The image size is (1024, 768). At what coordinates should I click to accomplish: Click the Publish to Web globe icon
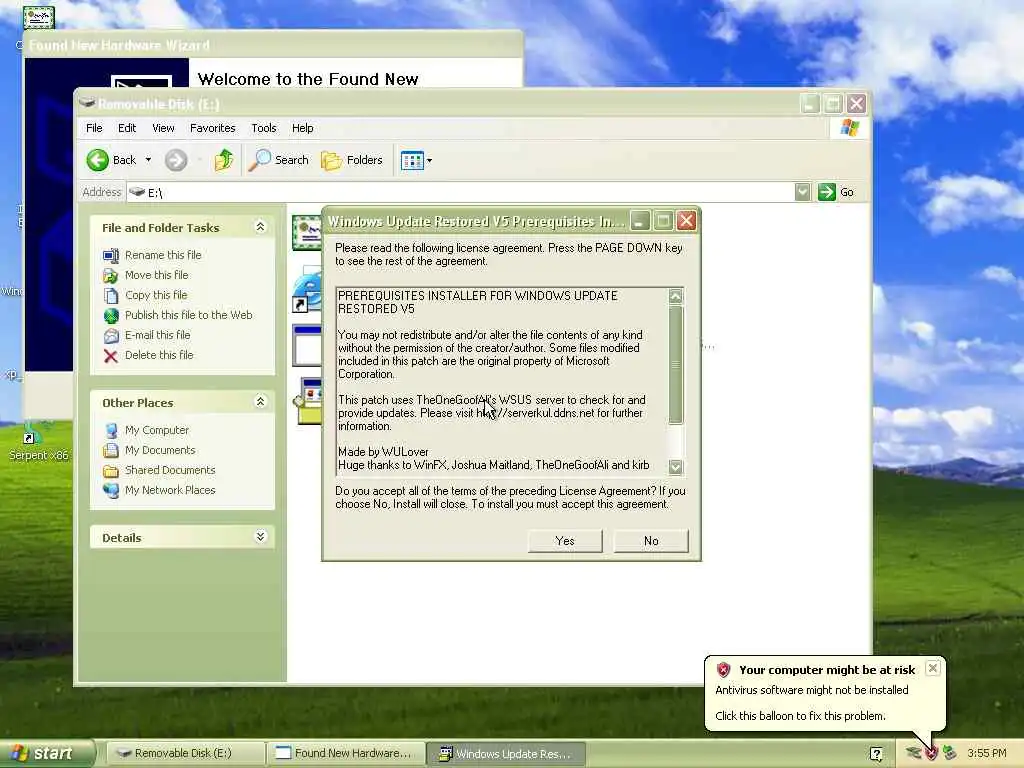tap(111, 315)
